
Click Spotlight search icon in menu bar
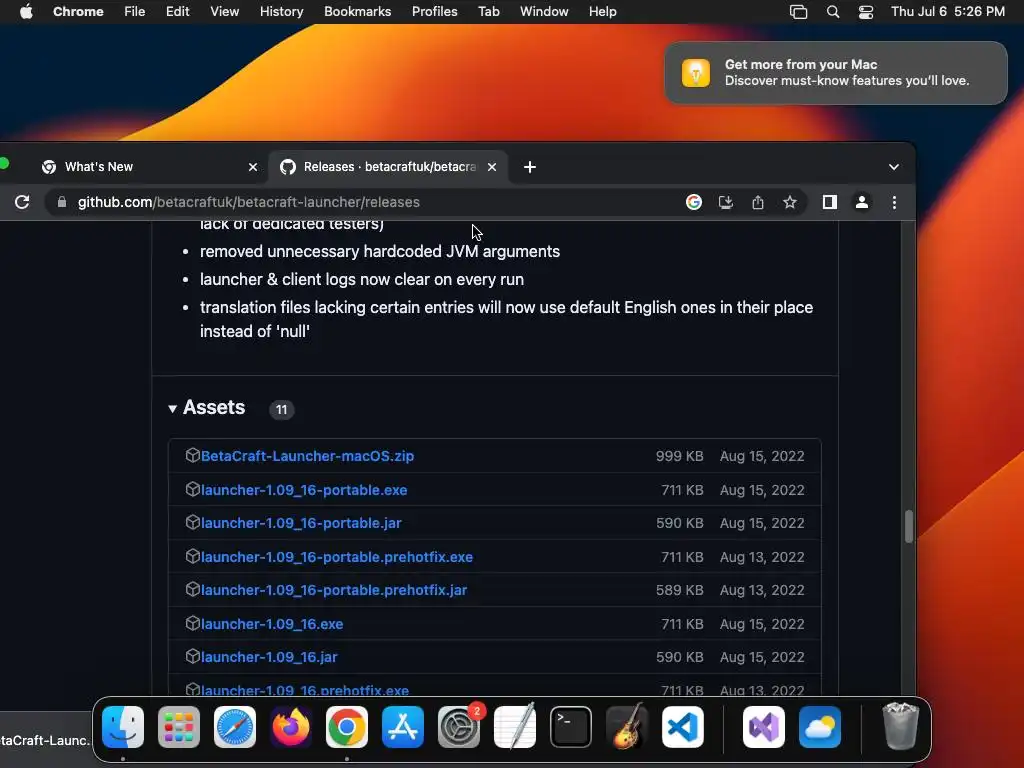click(833, 12)
